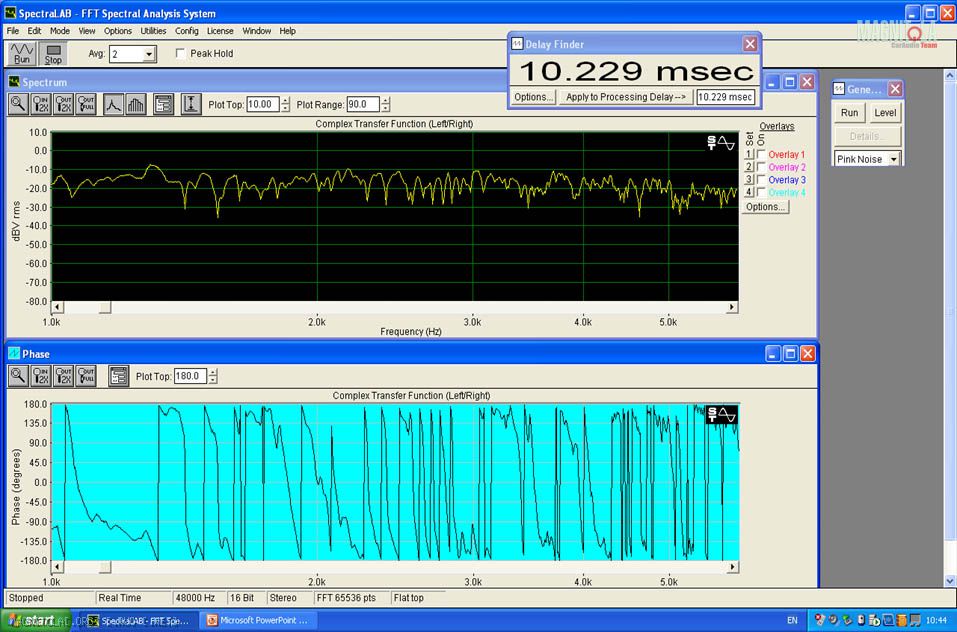Click the processing delay value field

tap(726, 97)
